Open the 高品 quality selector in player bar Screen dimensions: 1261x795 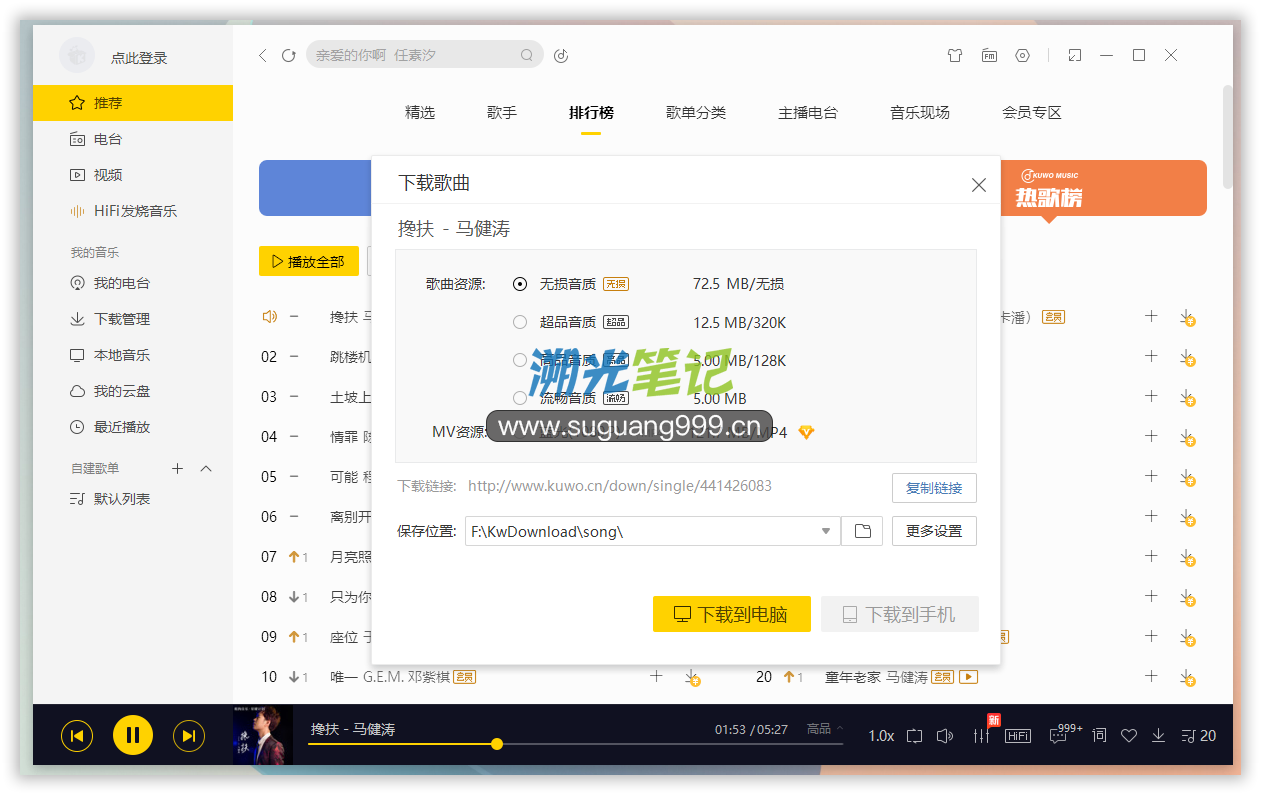click(825, 728)
